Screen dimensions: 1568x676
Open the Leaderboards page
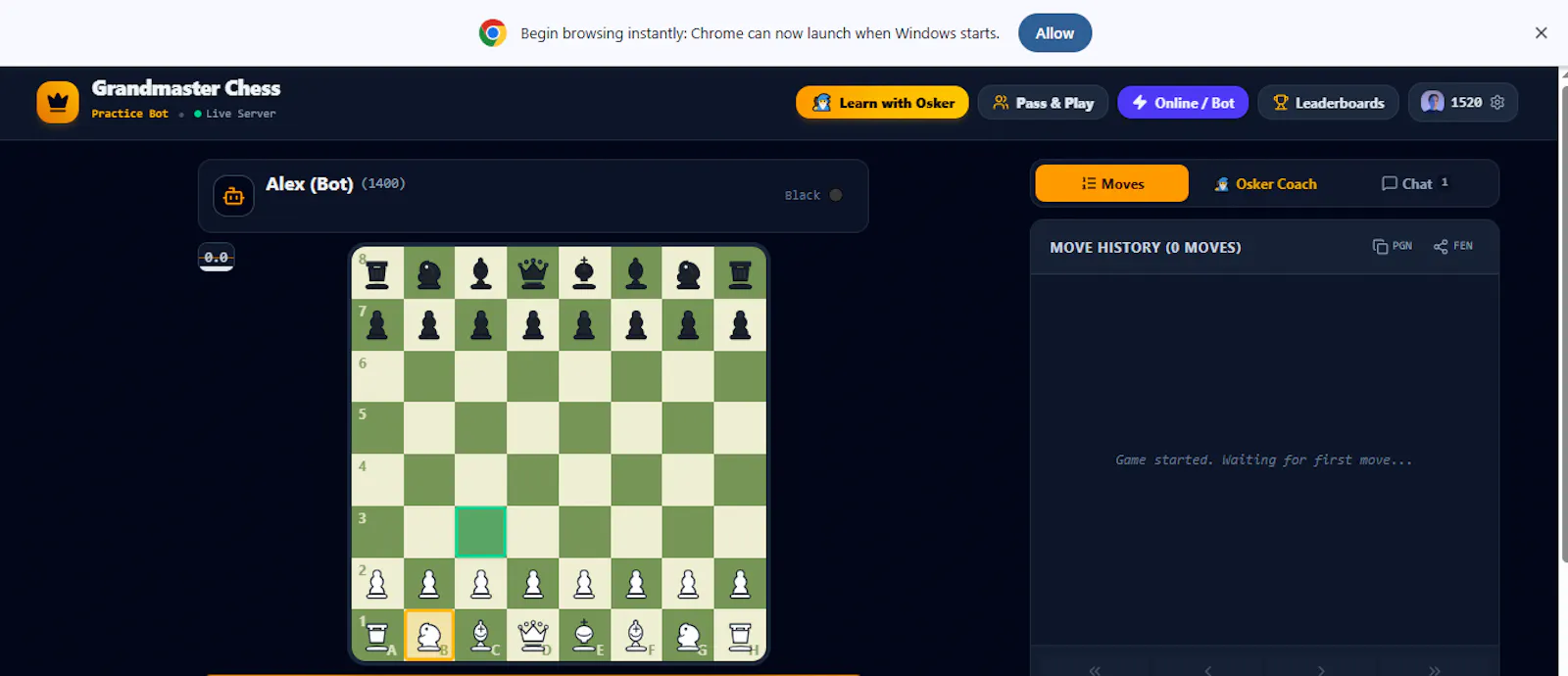[1328, 103]
